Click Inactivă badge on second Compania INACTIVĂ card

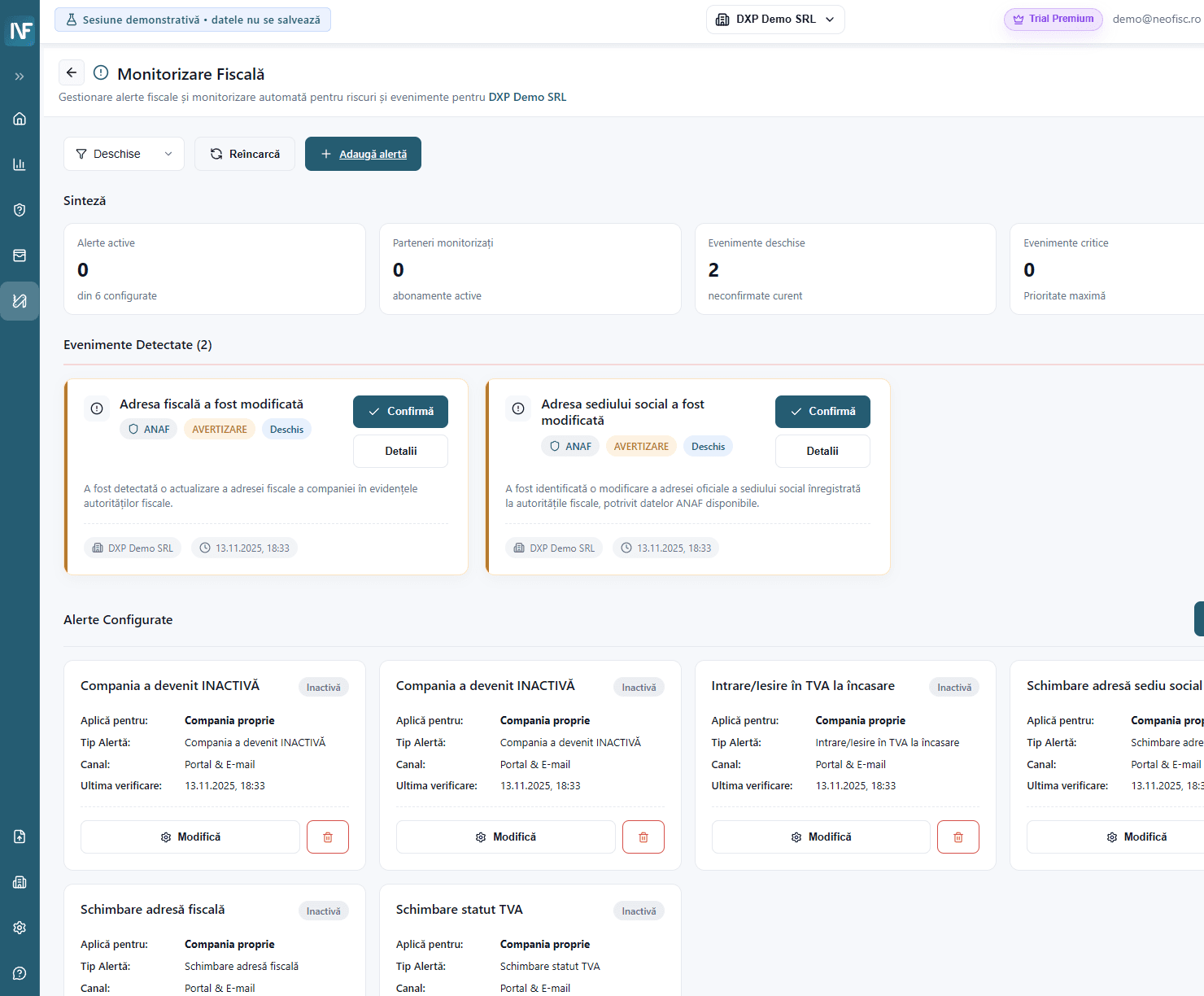(639, 688)
